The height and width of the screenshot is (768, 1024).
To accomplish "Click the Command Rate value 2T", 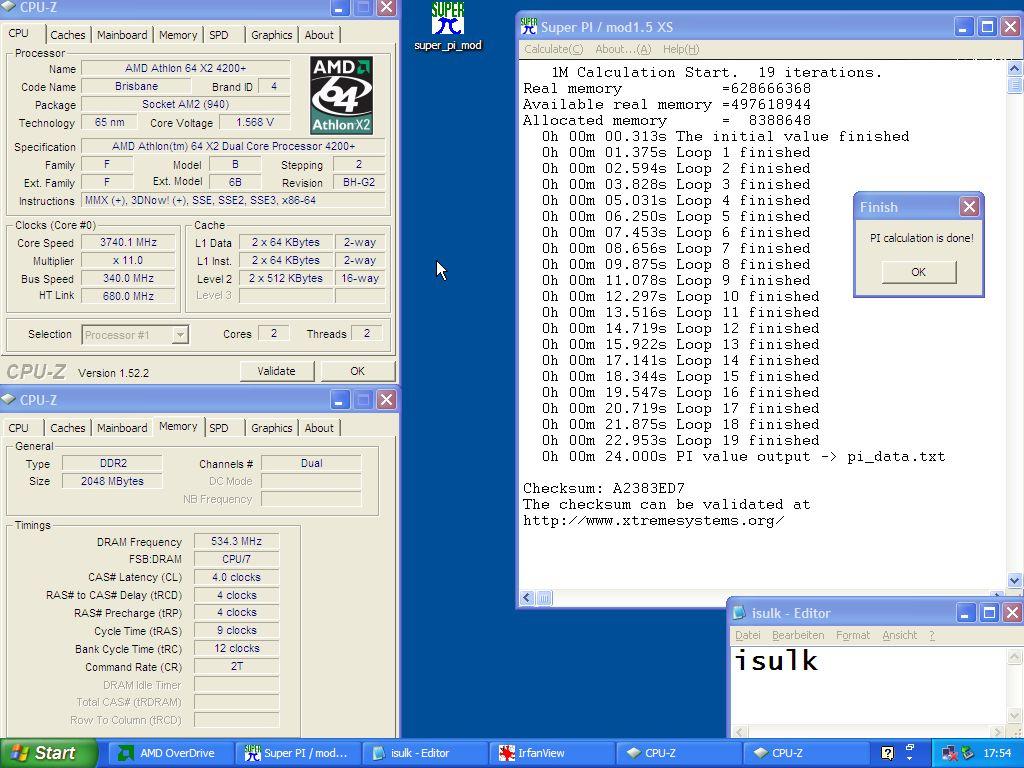I will coord(236,667).
